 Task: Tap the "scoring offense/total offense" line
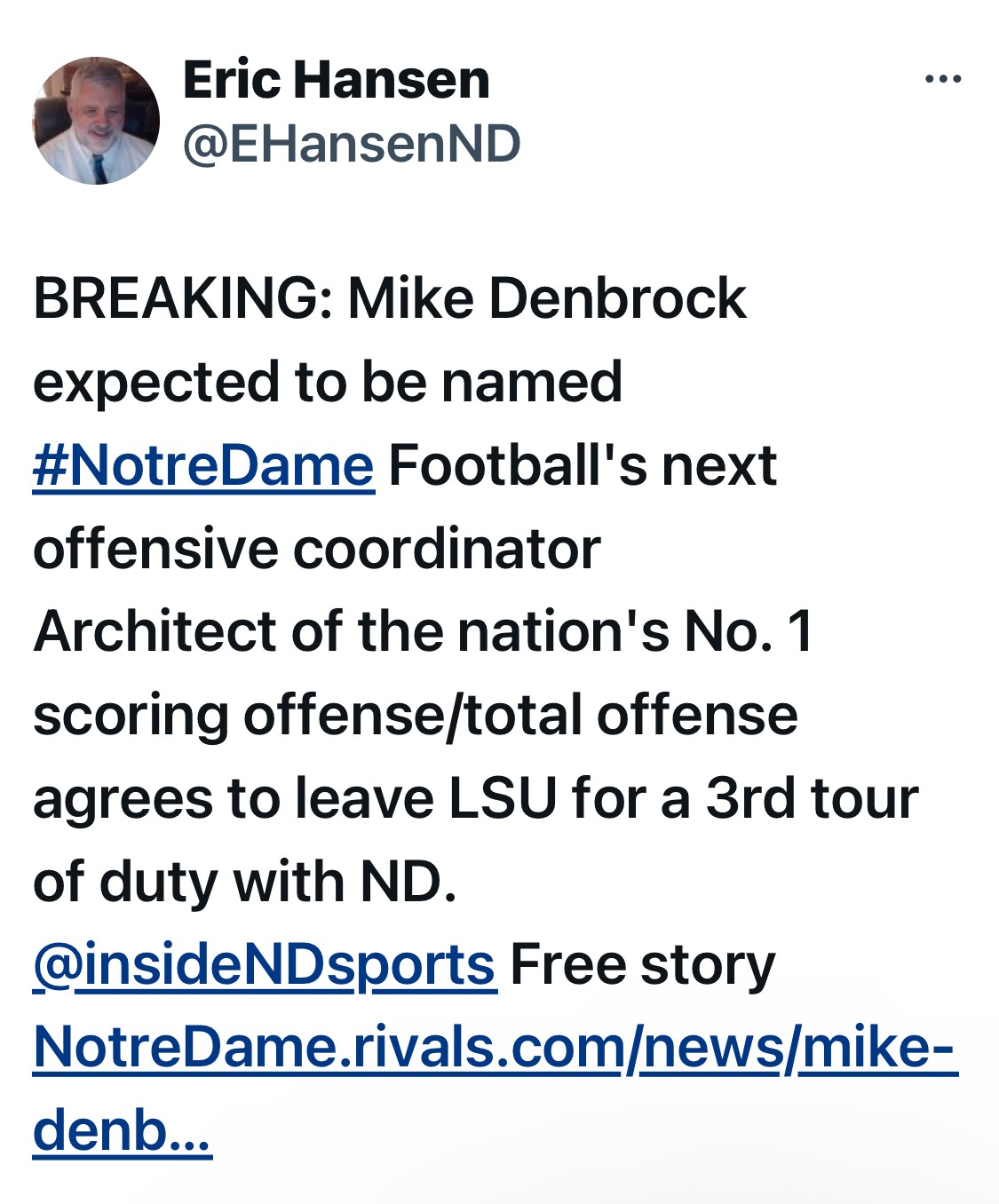click(x=415, y=716)
